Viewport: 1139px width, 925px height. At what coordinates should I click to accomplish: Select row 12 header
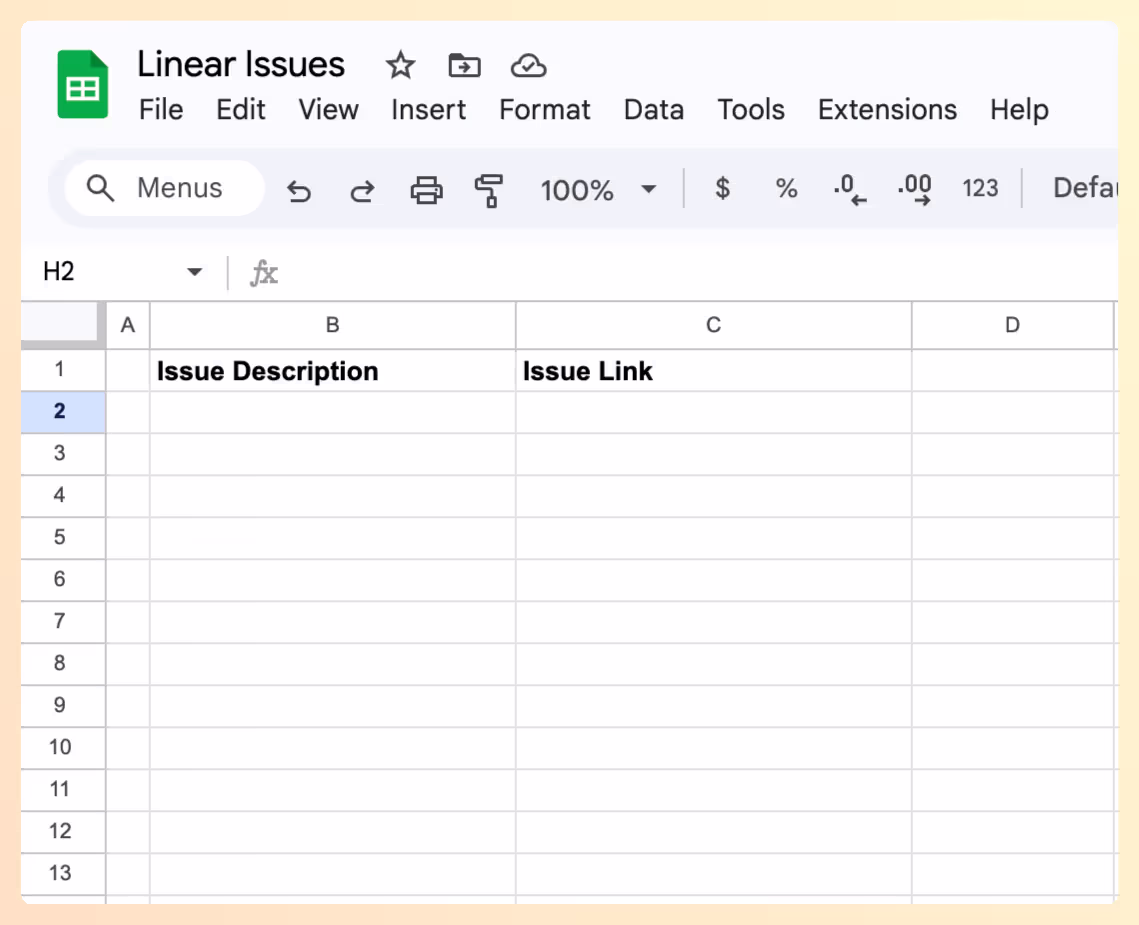click(x=63, y=832)
